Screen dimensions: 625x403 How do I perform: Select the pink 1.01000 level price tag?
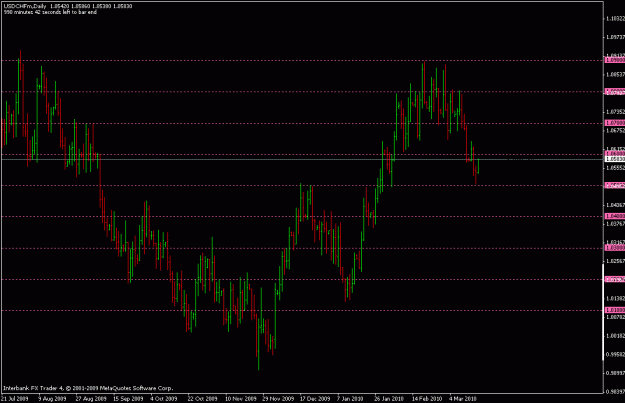(x=615, y=310)
